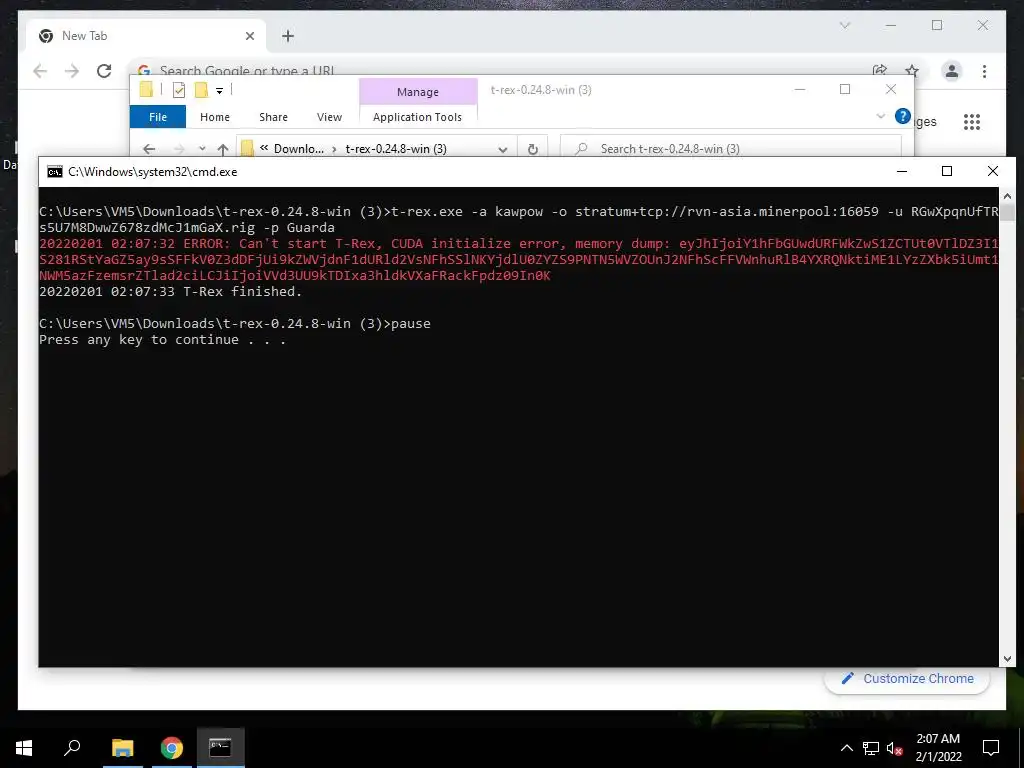The image size is (1024, 768).
Task: Go back in Chrome browser
Action: [40, 71]
